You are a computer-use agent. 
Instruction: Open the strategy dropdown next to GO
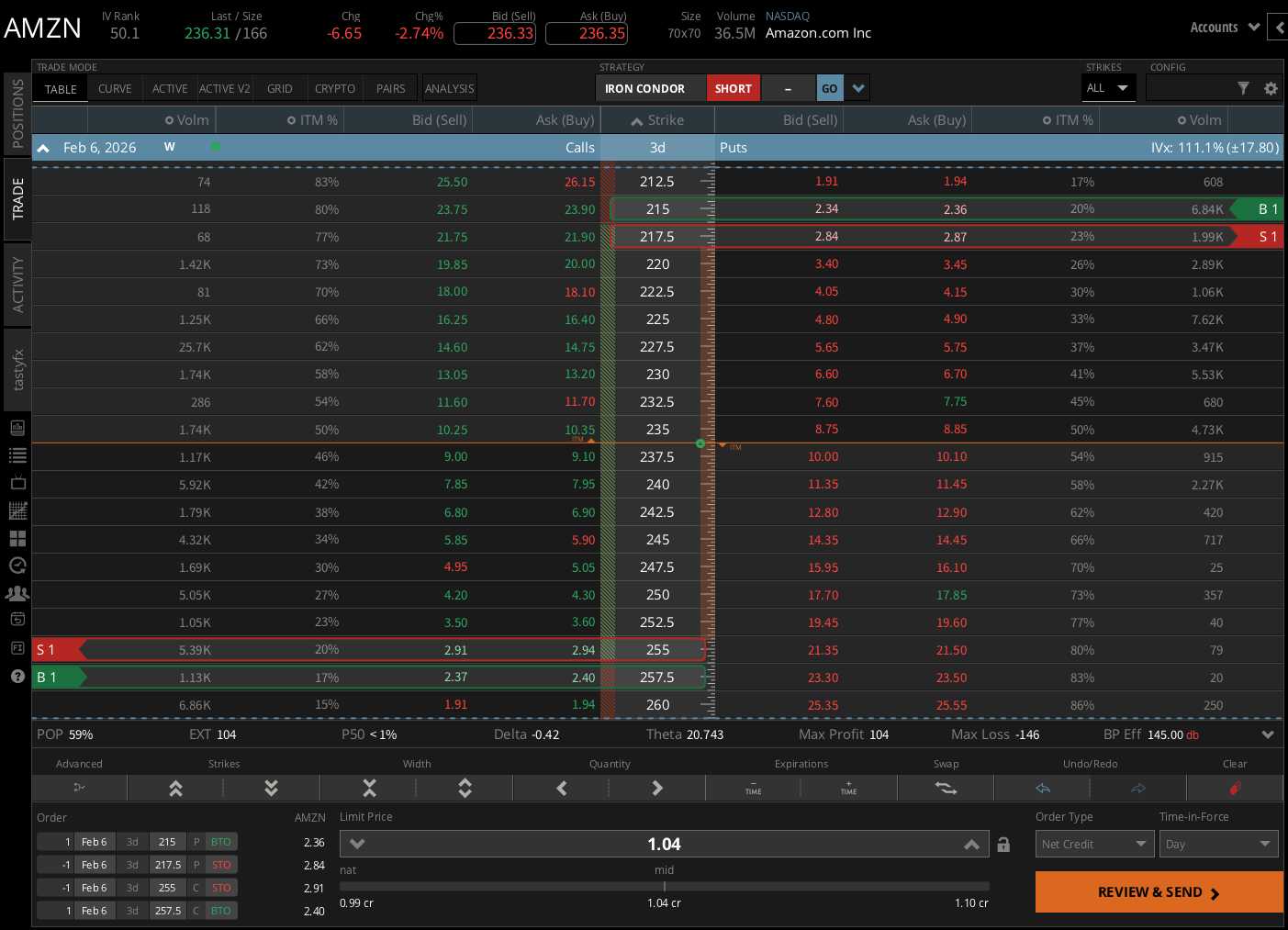(x=857, y=88)
